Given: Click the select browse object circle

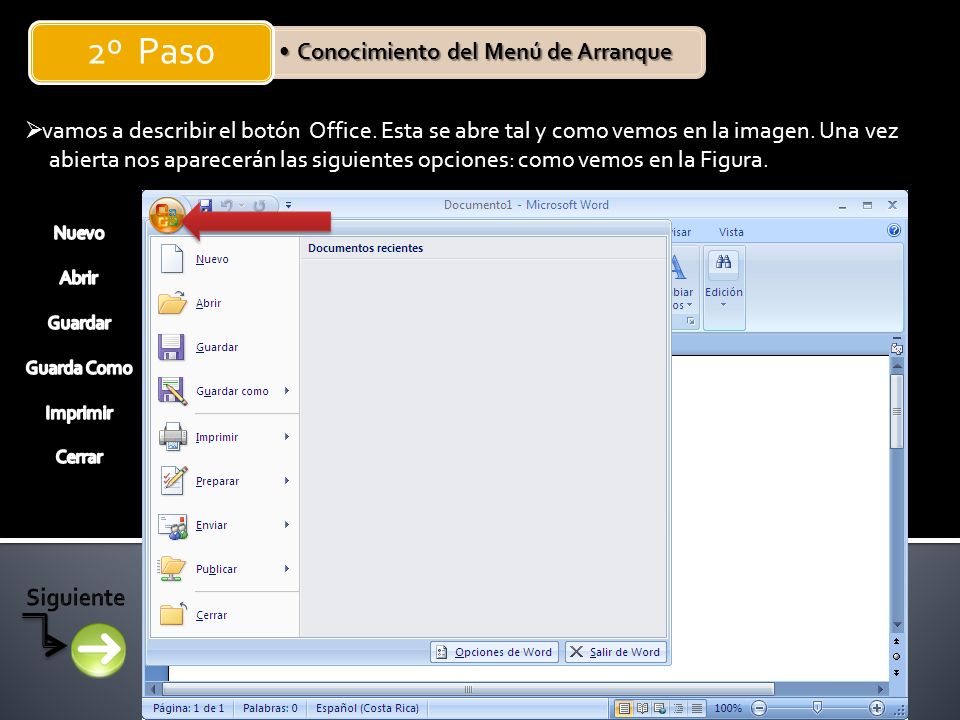Looking at the screenshot, I should (896, 657).
